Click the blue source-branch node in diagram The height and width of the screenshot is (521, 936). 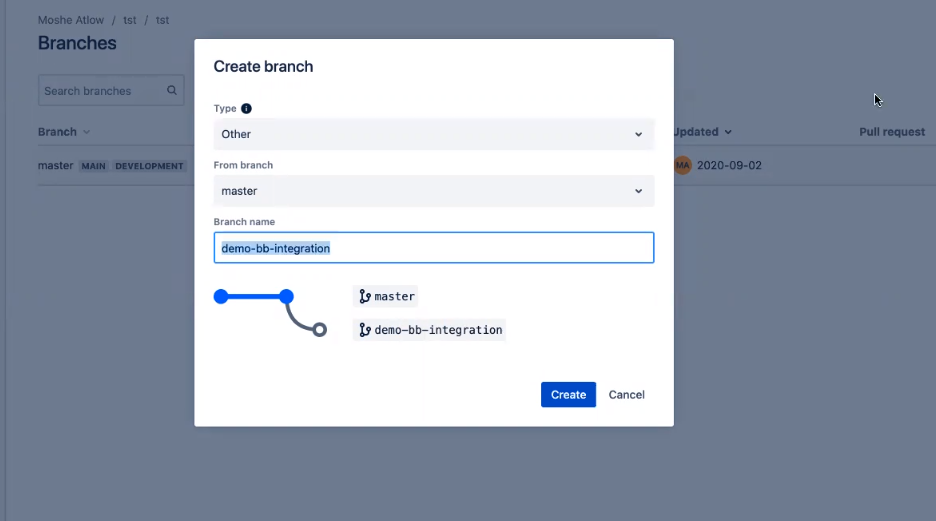[286, 296]
